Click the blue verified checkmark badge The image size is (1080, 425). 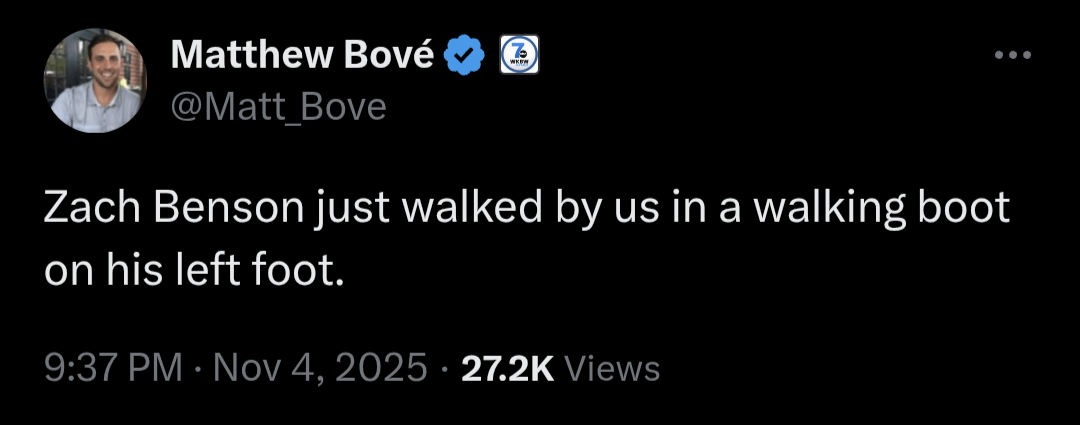(x=465, y=56)
